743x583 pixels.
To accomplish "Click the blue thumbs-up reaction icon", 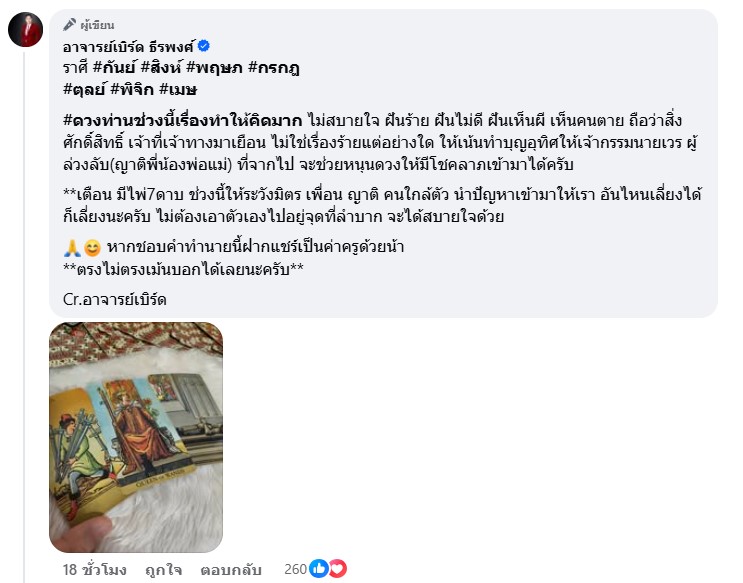I will pyautogui.click(x=319, y=568).
